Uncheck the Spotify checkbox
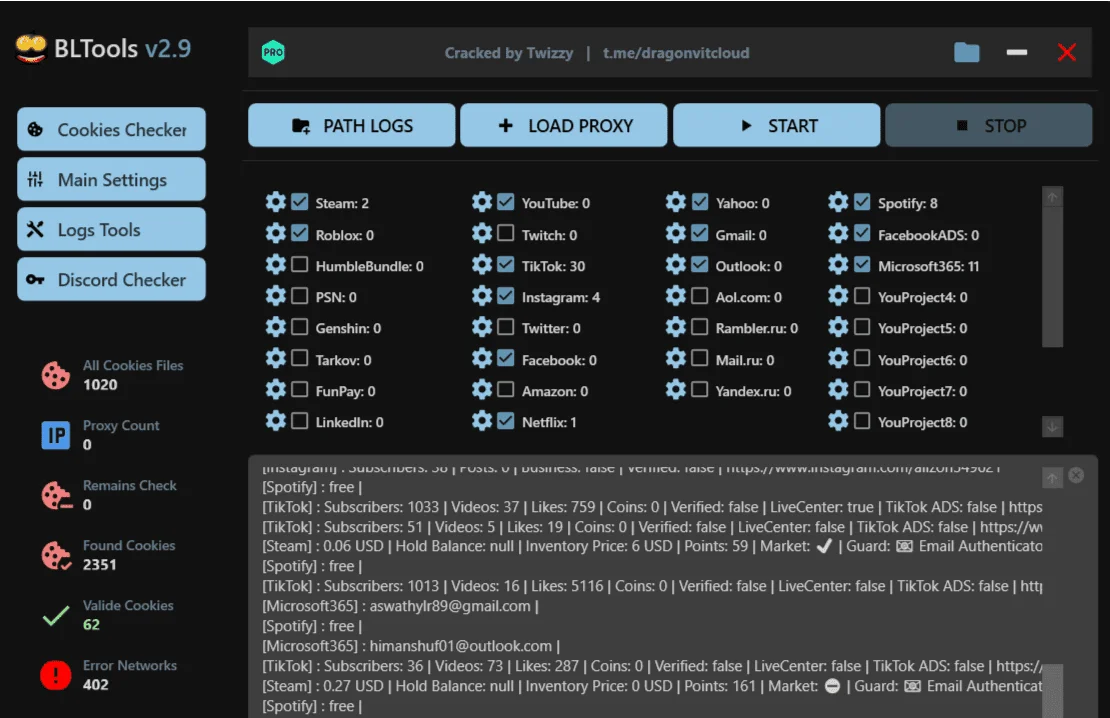 [862, 203]
